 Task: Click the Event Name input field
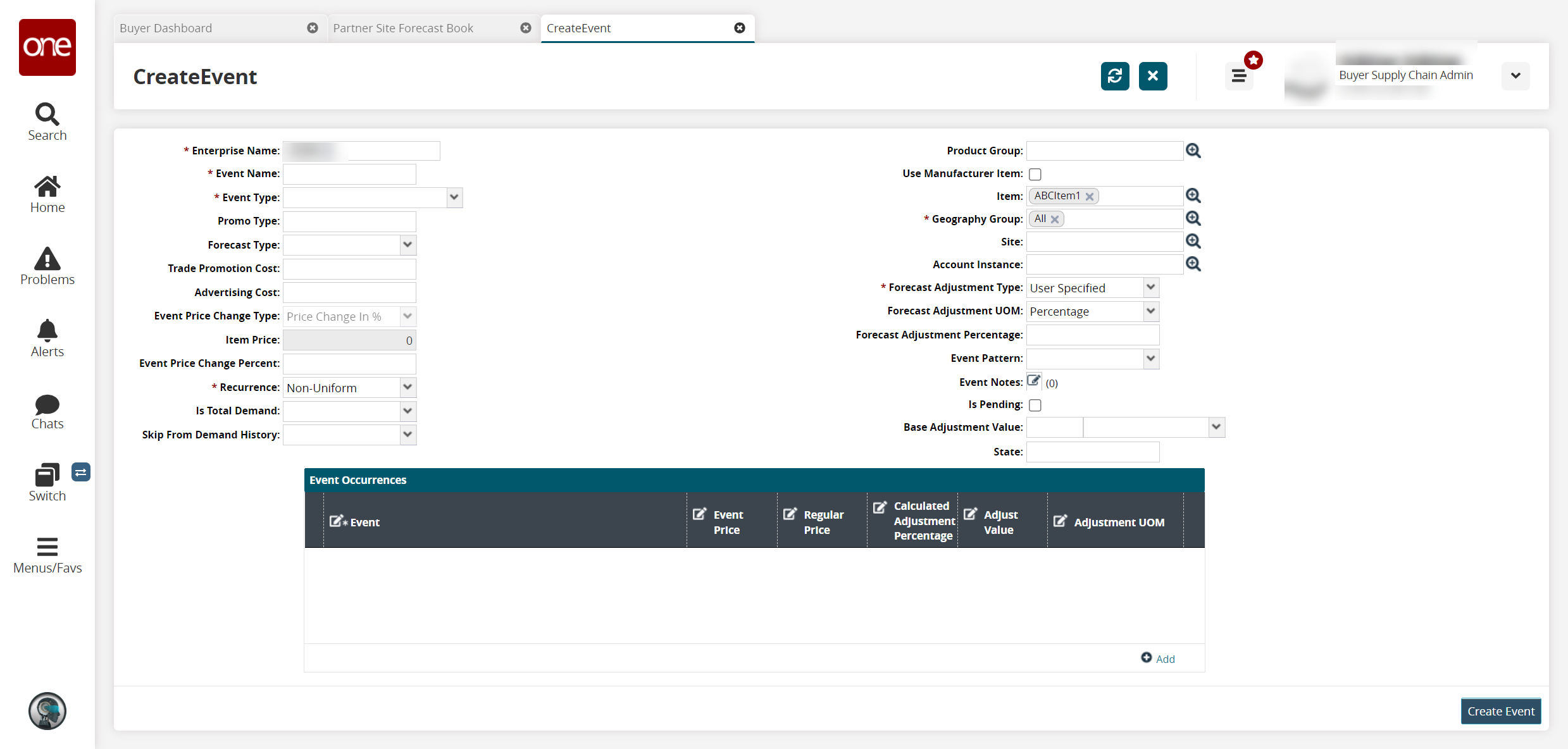(x=349, y=174)
